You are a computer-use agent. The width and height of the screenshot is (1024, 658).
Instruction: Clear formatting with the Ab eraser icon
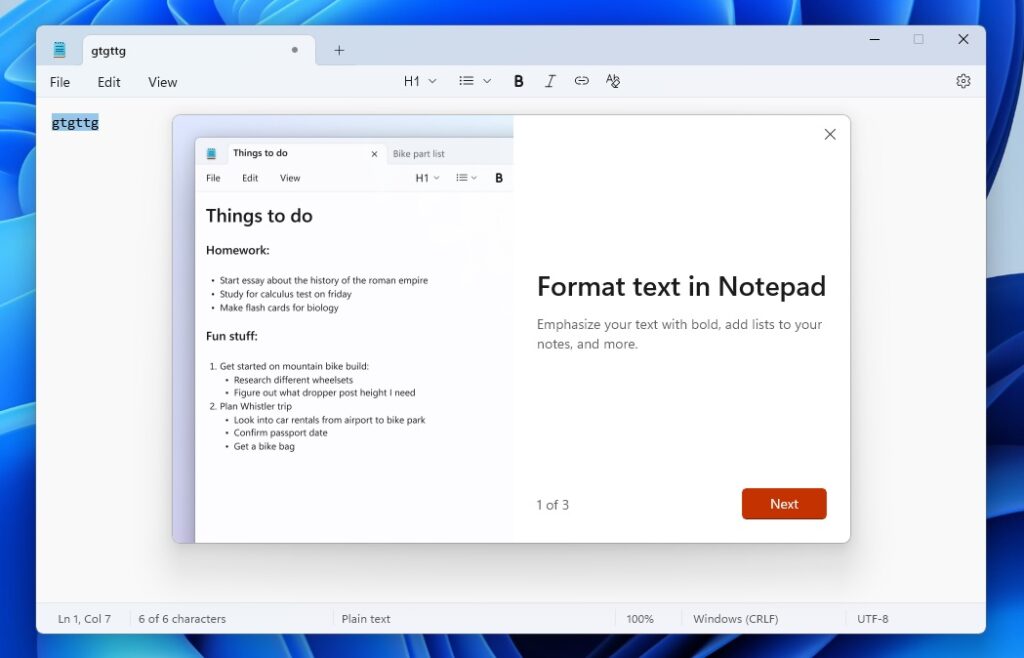pyautogui.click(x=612, y=81)
